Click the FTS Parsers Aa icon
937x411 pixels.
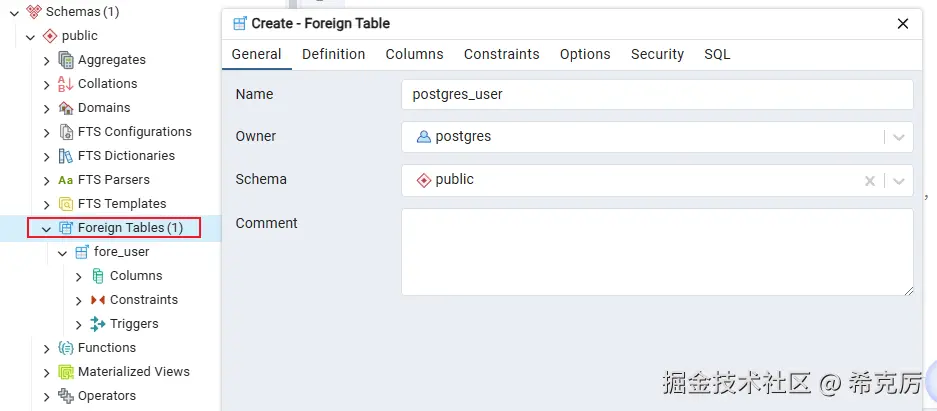click(66, 180)
